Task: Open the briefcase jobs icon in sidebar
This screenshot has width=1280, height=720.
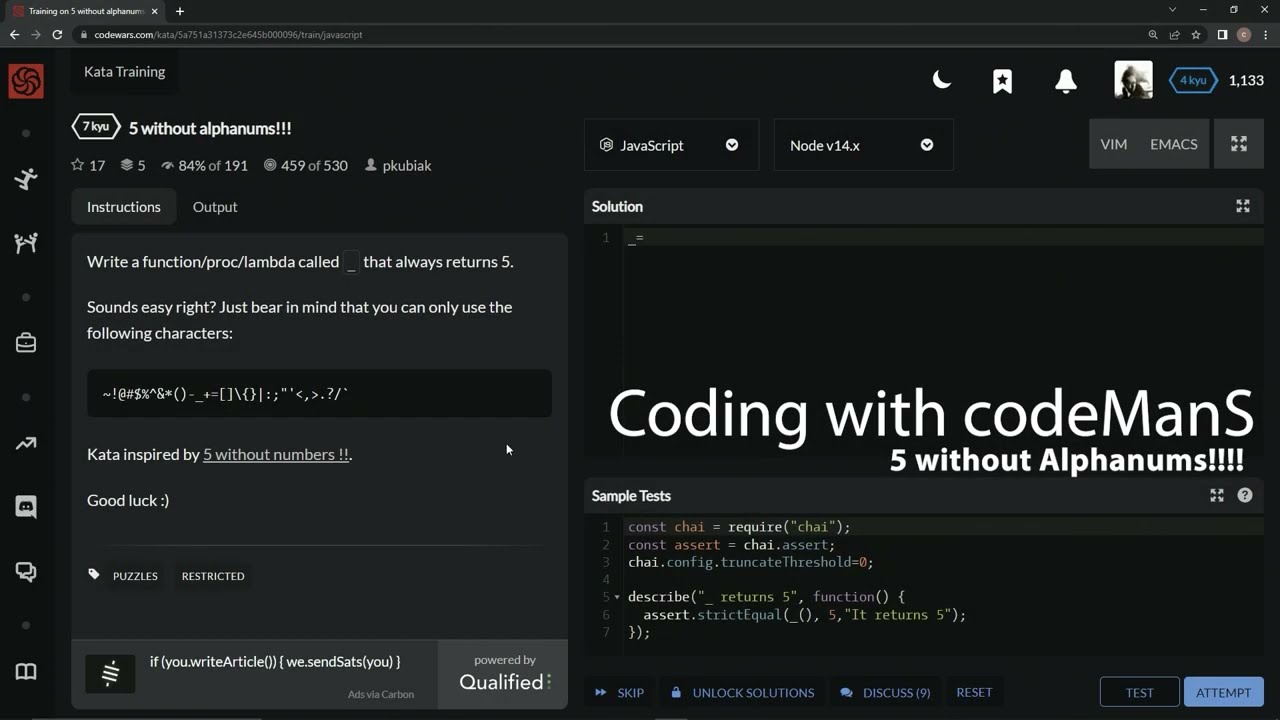Action: [x=26, y=343]
